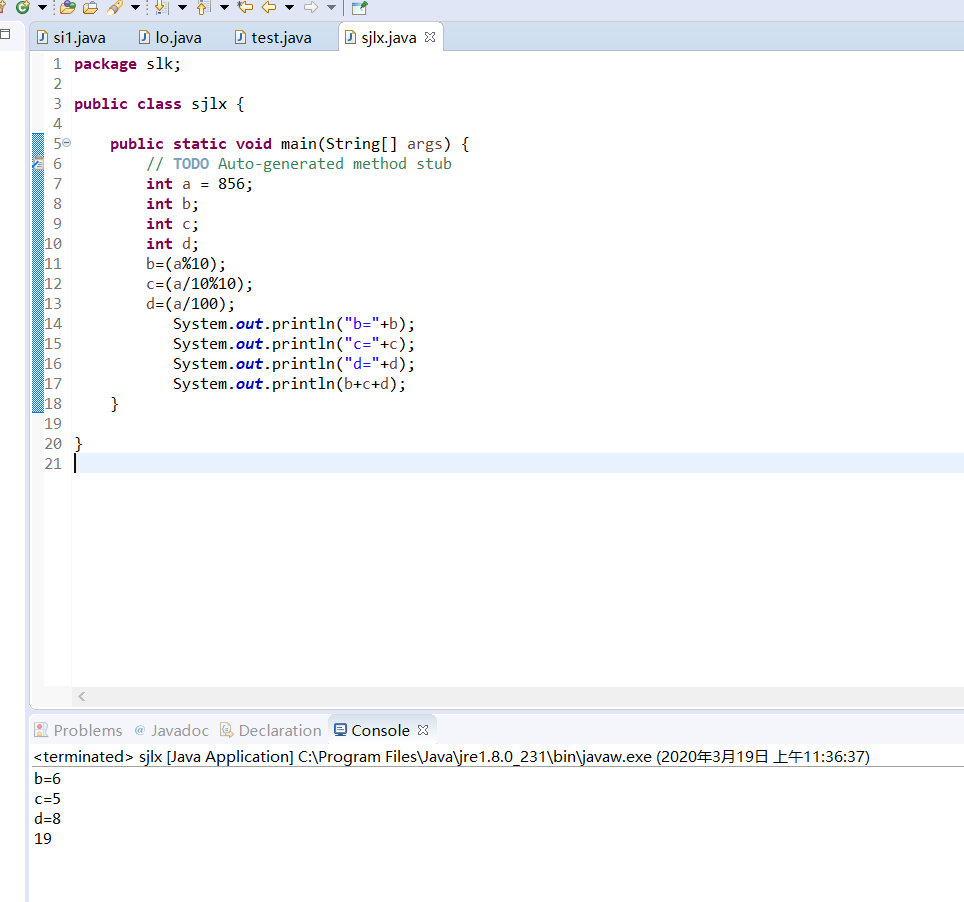Screen dimensions: 964x902
Task: Click the Java file icon on si1.java tab
Action: [x=42, y=38]
